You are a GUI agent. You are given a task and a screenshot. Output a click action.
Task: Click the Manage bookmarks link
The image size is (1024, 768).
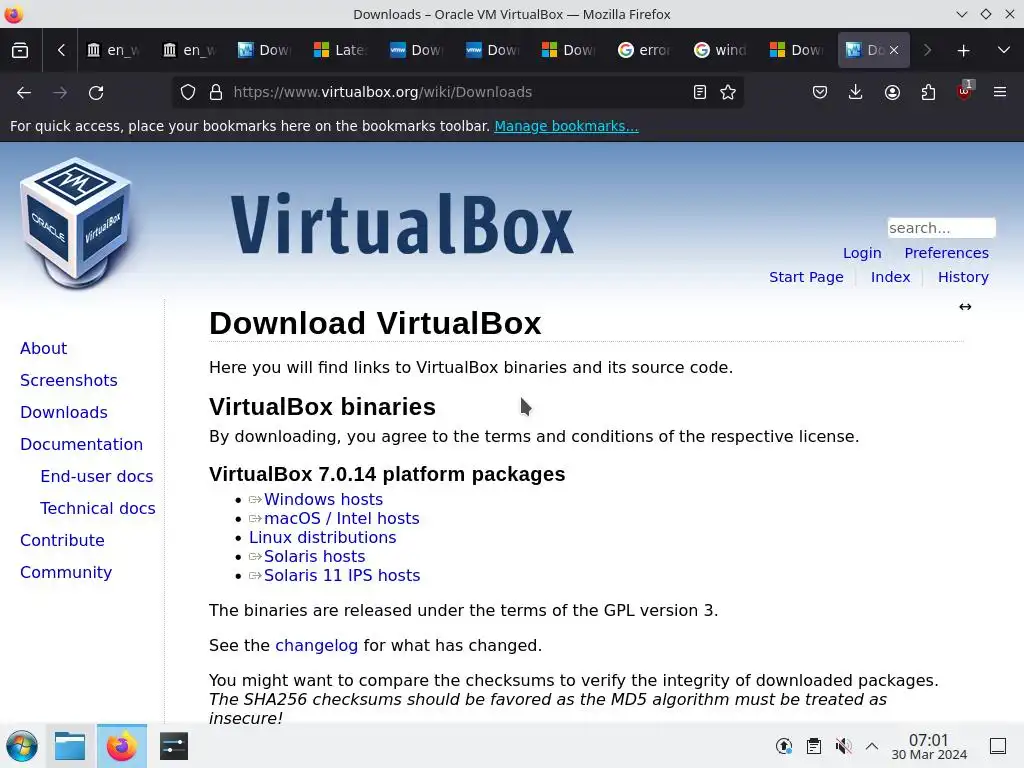point(566,126)
